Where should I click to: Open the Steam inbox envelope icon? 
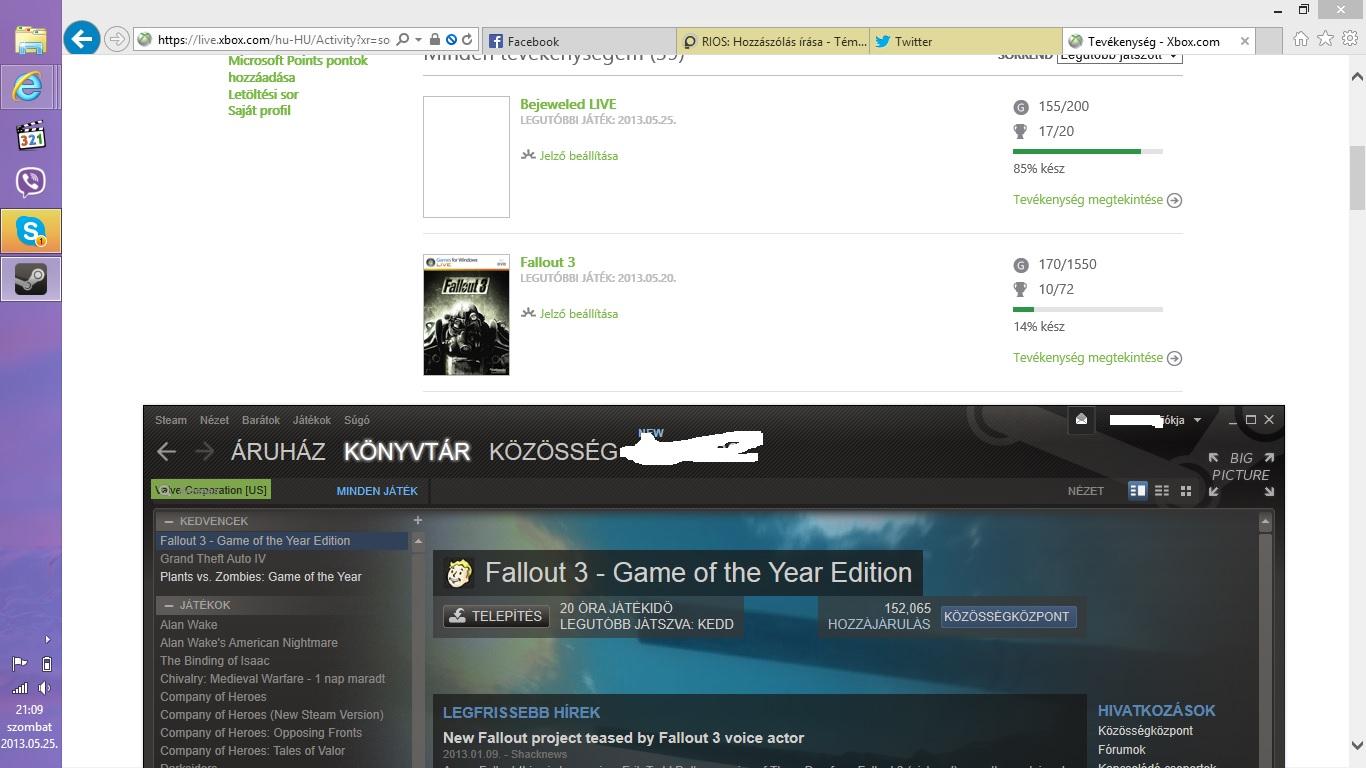pyautogui.click(x=1081, y=420)
